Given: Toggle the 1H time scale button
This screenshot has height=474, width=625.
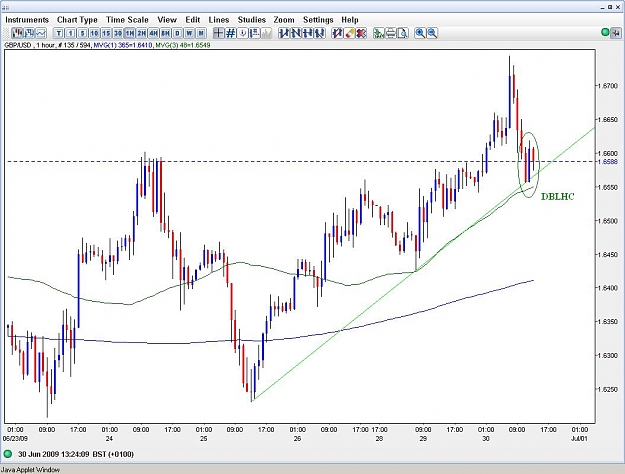Looking at the screenshot, I should [130, 33].
